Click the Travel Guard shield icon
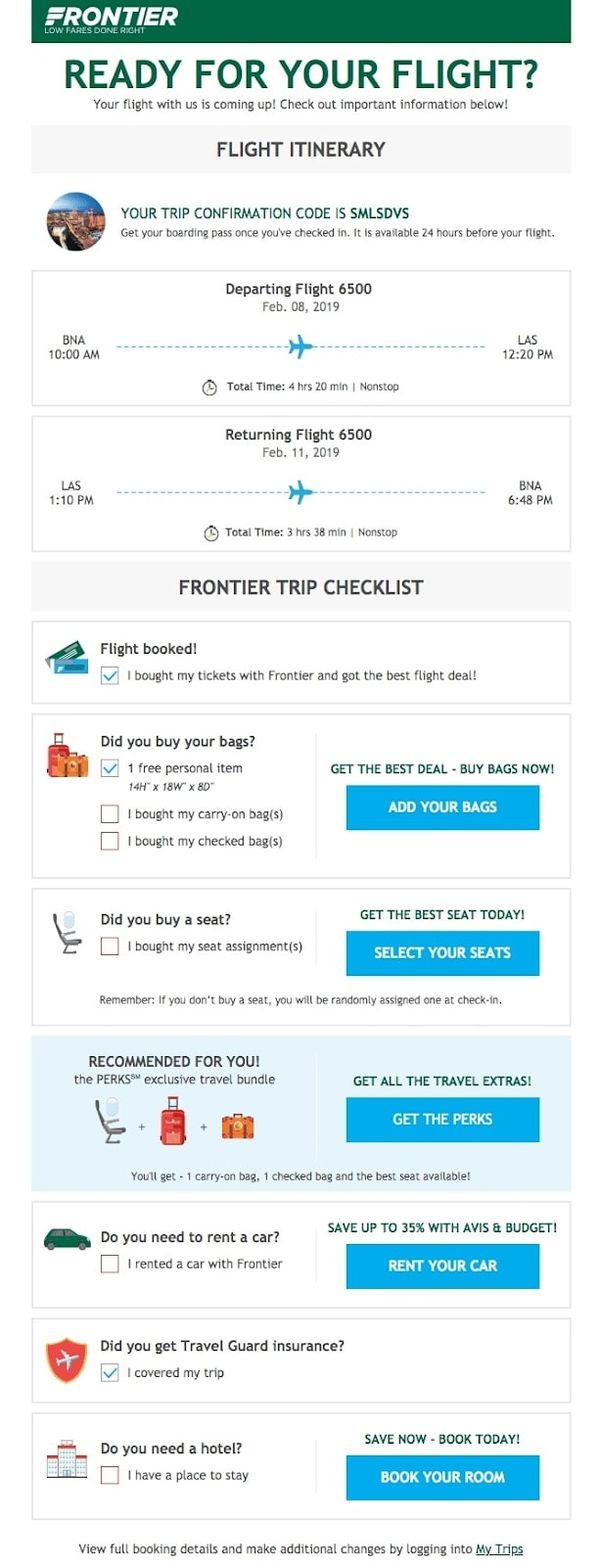600x1566 pixels. click(66, 1358)
